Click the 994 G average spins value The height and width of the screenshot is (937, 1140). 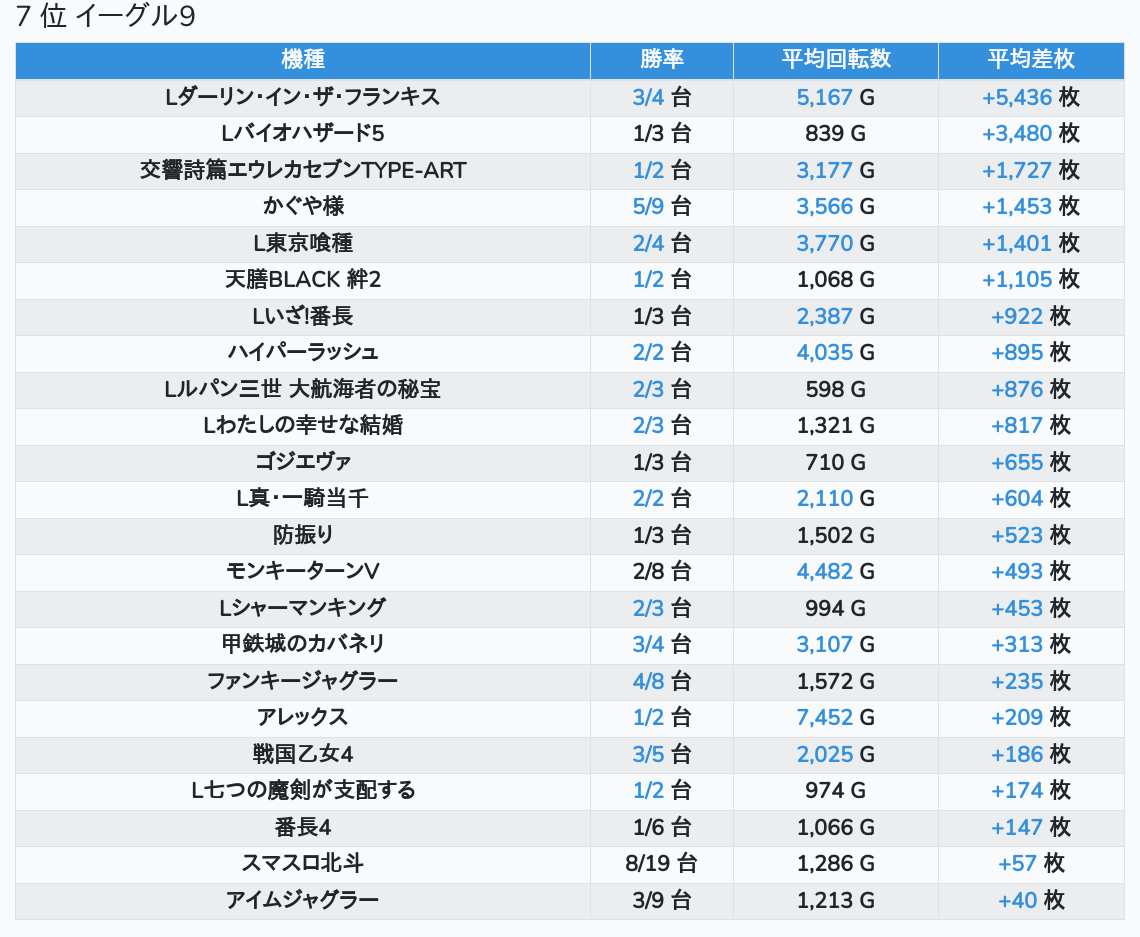(835, 608)
